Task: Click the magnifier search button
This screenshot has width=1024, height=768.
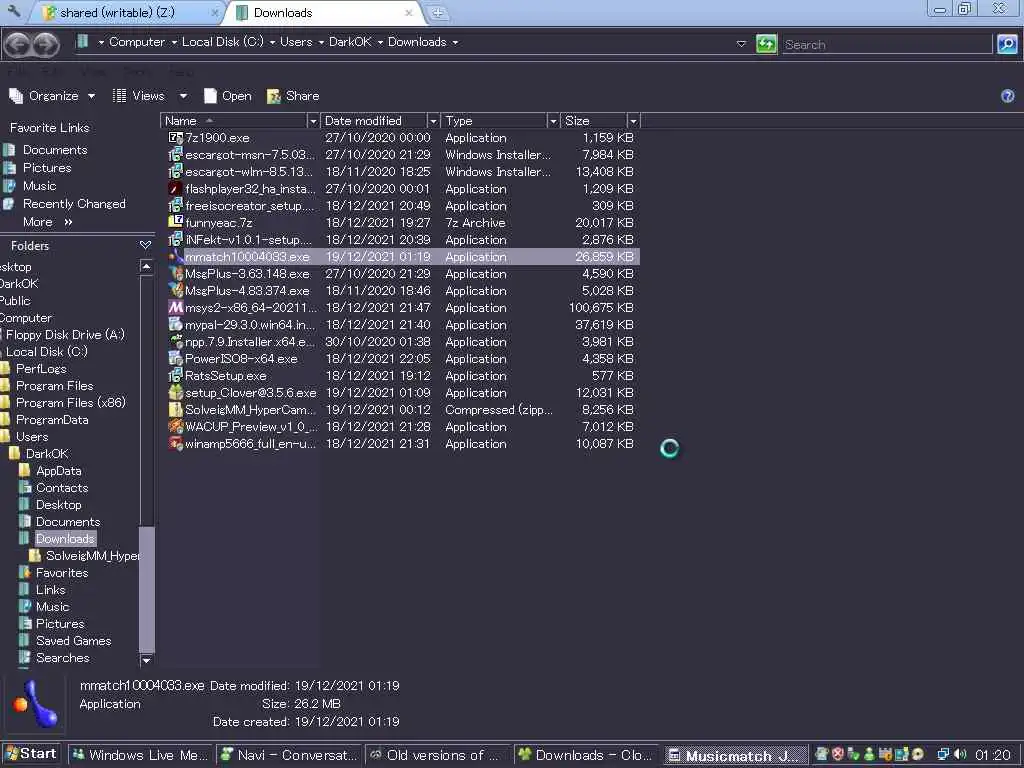Action: tap(1007, 44)
